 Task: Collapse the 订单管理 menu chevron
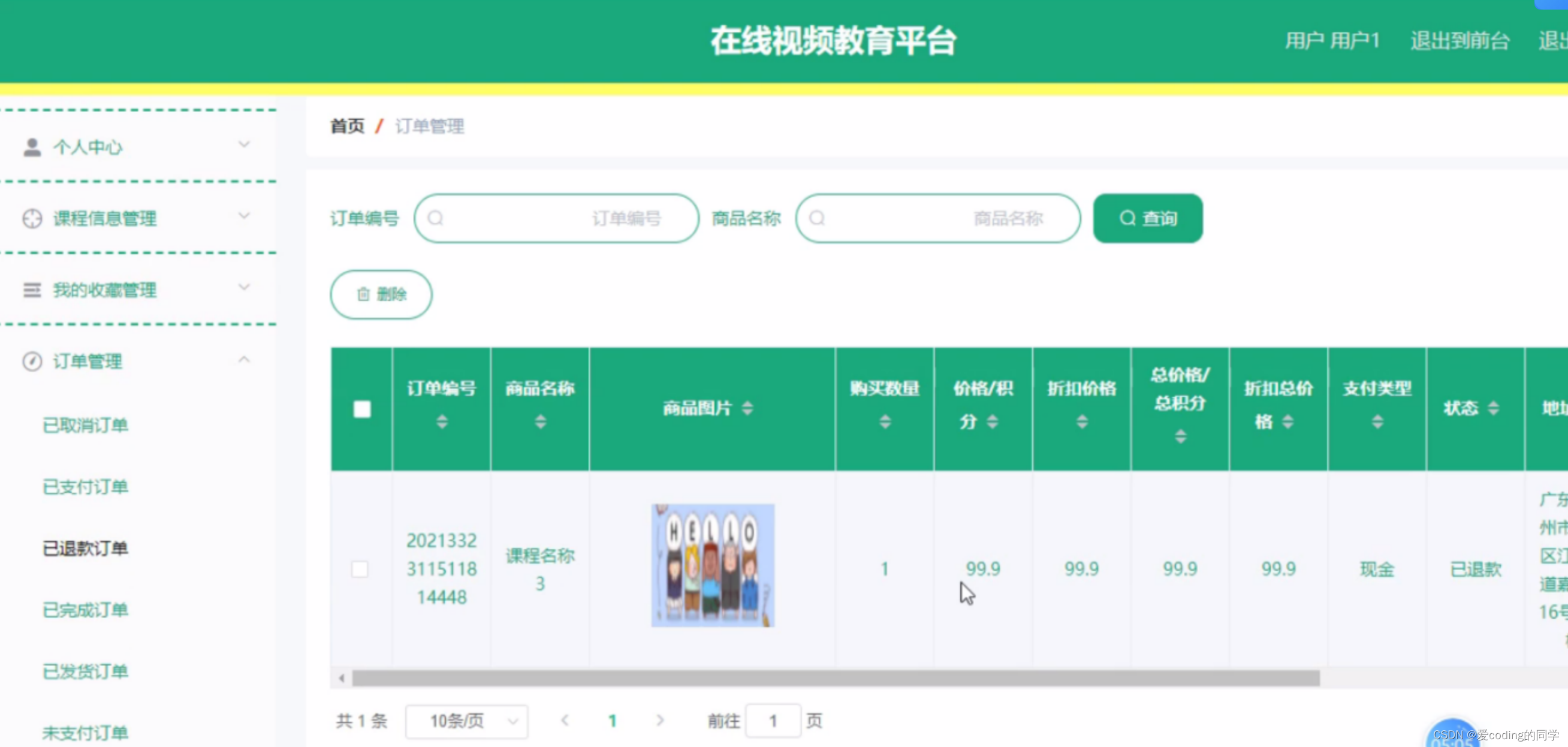click(x=244, y=359)
